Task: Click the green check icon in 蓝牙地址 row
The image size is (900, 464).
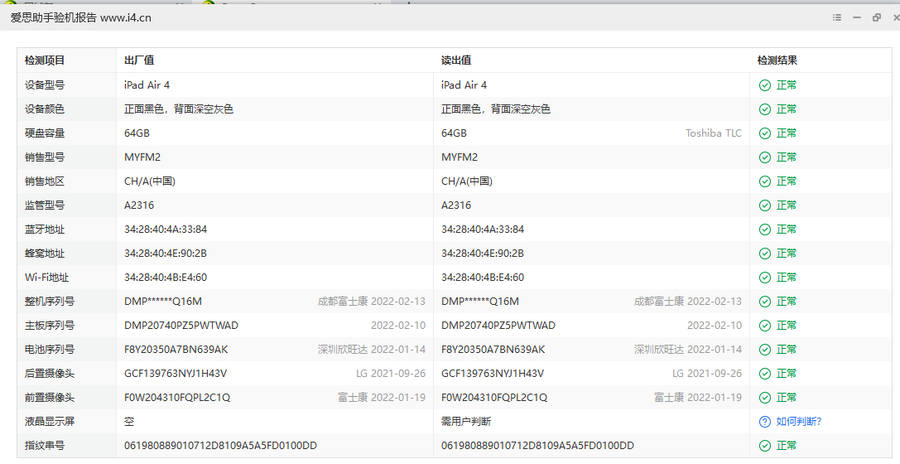Action: pyautogui.click(x=765, y=230)
